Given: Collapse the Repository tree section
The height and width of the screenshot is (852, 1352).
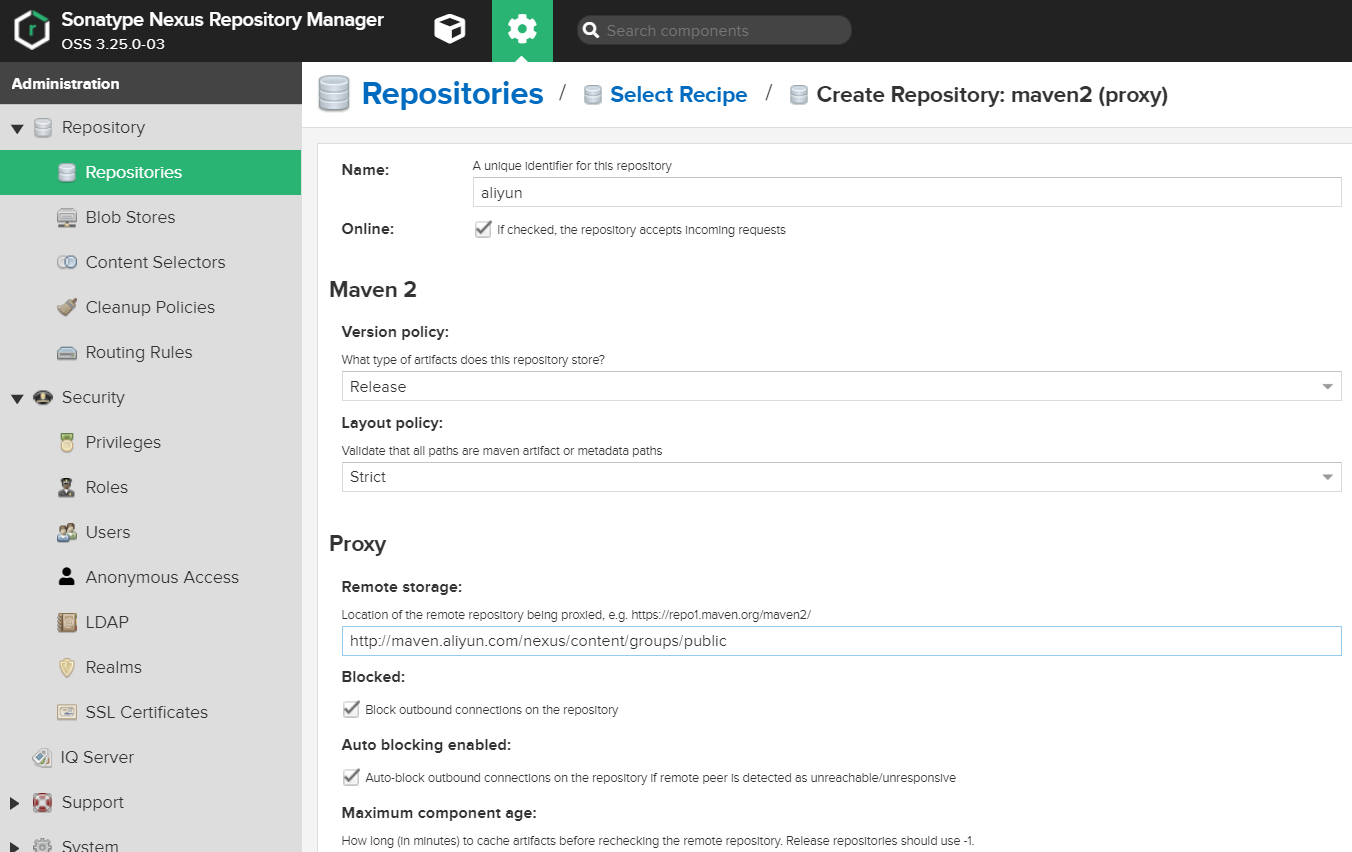Looking at the screenshot, I should 17,129.
